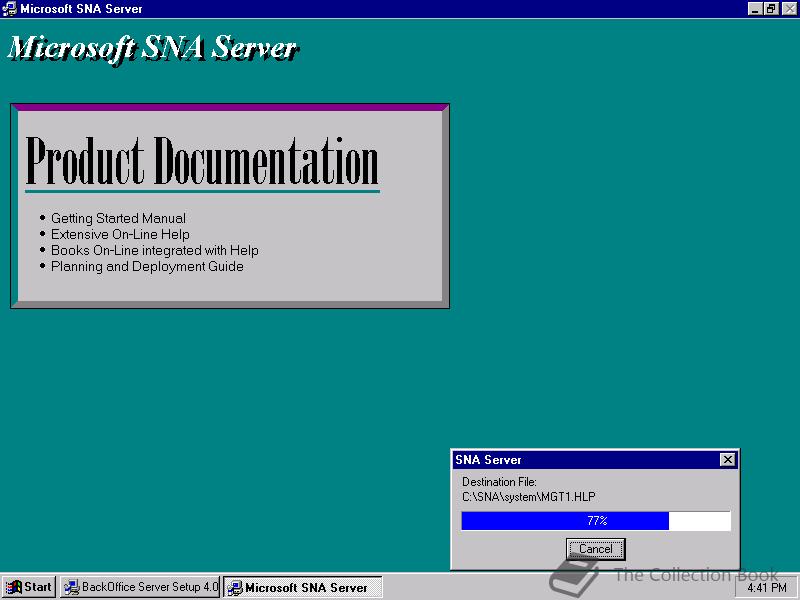This screenshot has width=800, height=600.
Task: Click the BackOffice Server Setup taskbar icon
Action: click(x=71, y=587)
